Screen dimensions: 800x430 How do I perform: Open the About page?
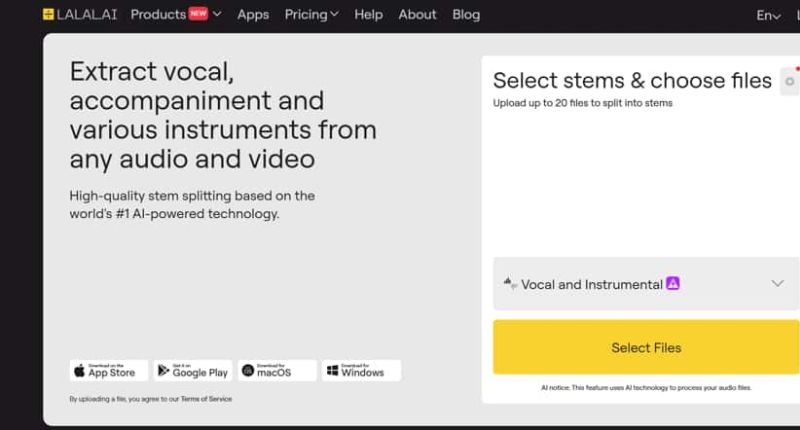(x=417, y=15)
